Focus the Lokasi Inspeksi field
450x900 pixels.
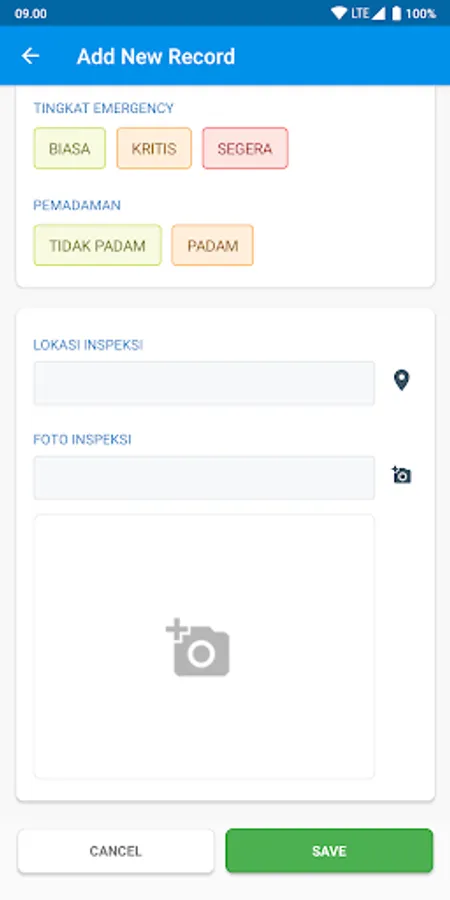pos(204,383)
